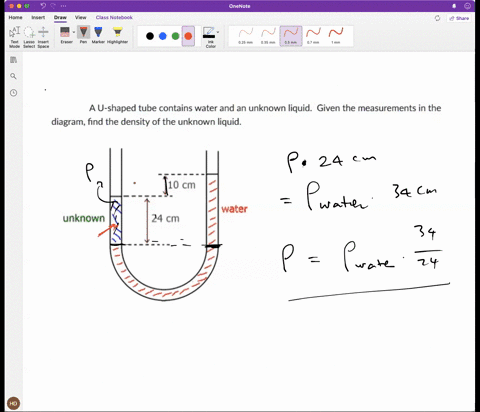
Task: Set pen thickness to 0.7 mm
Action: pos(313,36)
